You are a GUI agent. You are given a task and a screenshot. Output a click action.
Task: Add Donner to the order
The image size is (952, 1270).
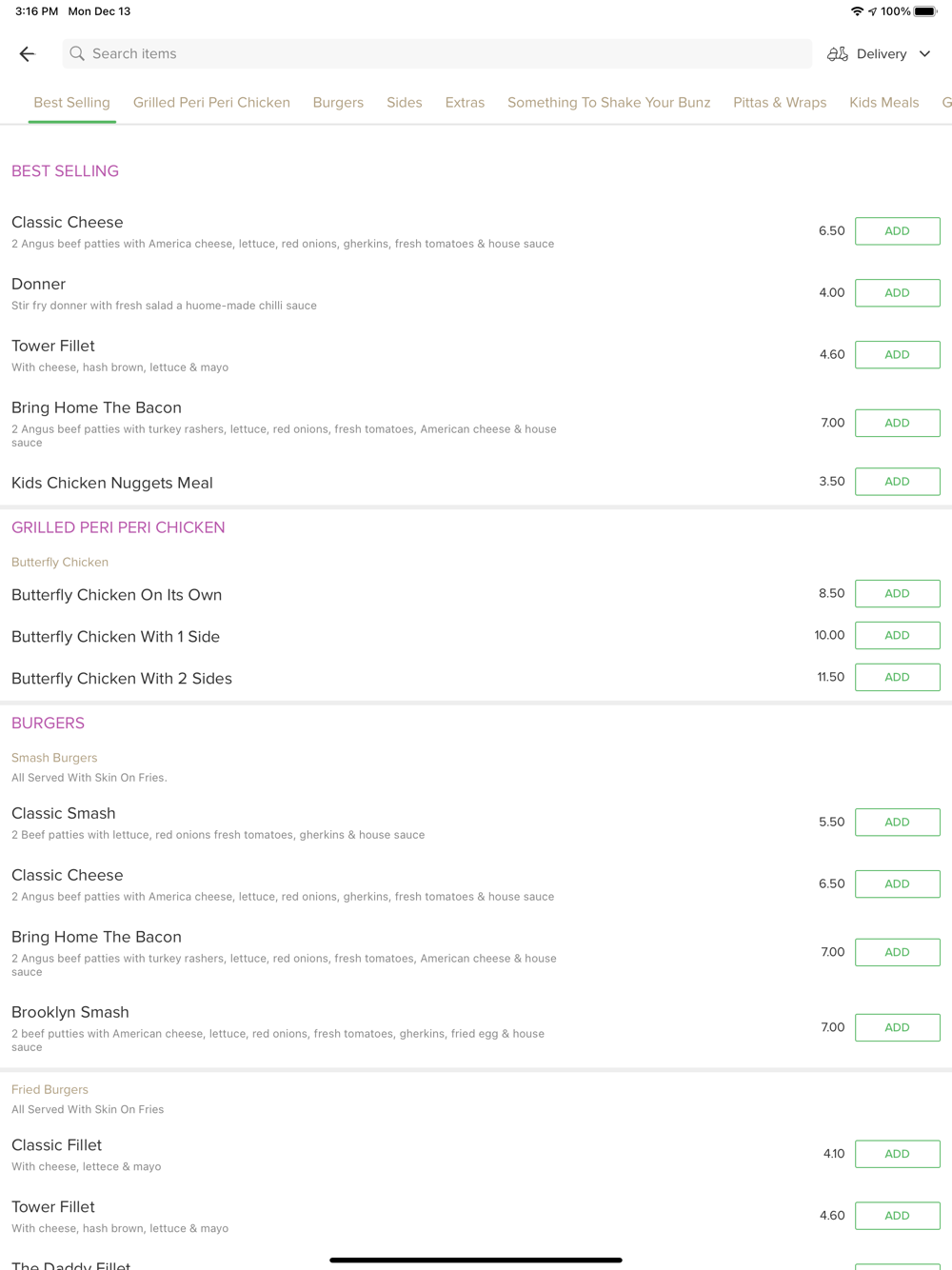coord(897,293)
